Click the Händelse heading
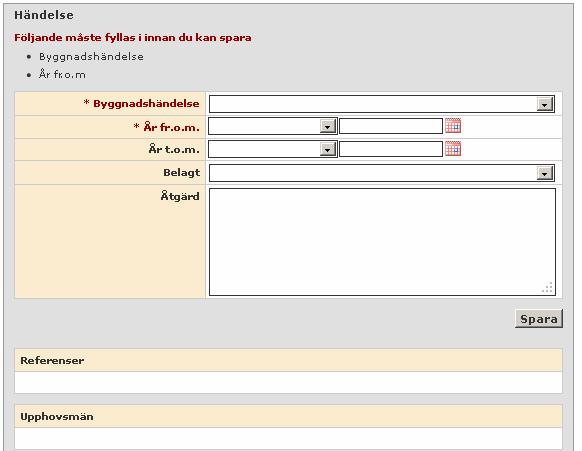The height and width of the screenshot is (451, 582). (44, 15)
